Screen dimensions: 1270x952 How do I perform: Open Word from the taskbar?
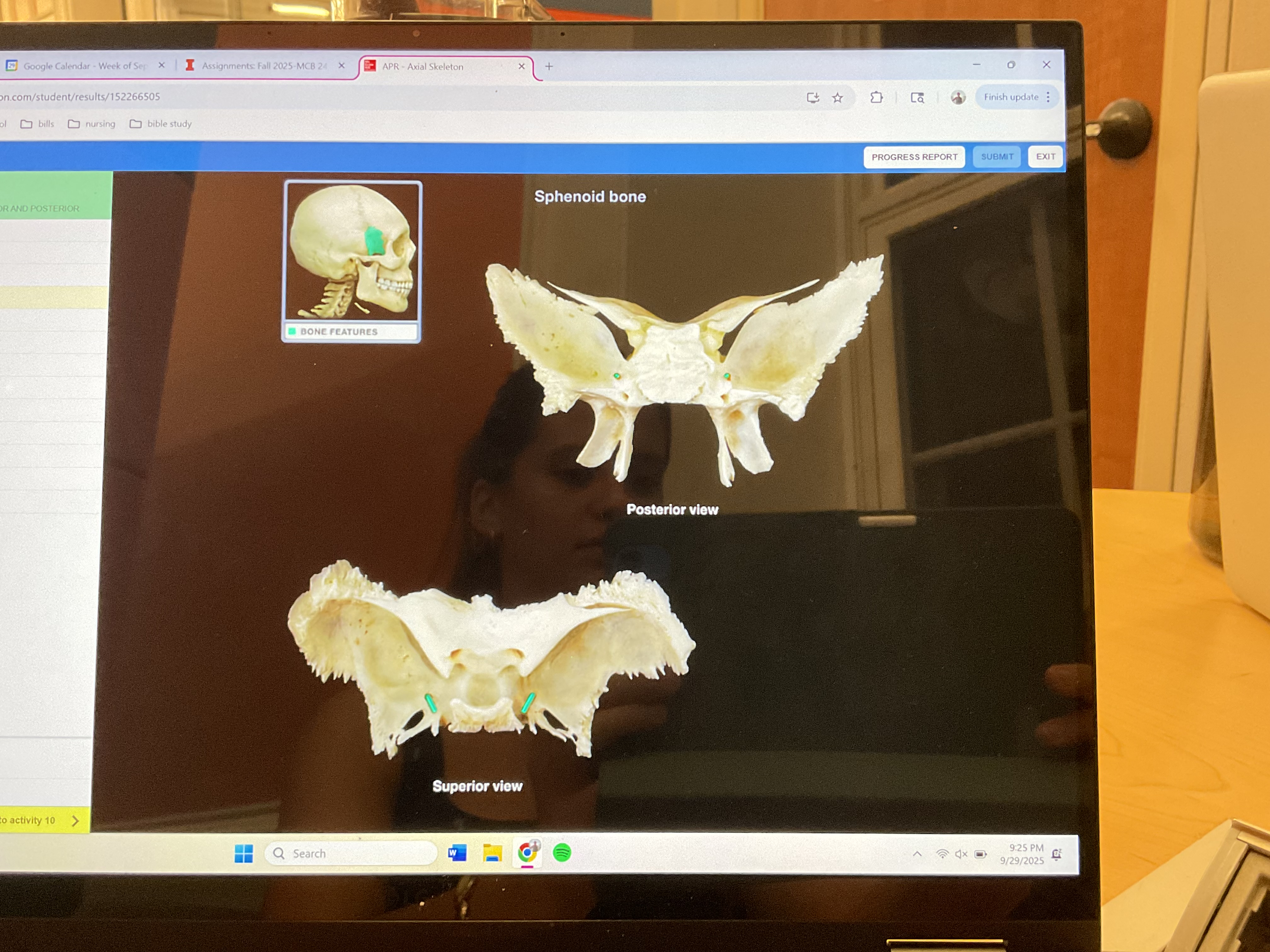point(457,853)
